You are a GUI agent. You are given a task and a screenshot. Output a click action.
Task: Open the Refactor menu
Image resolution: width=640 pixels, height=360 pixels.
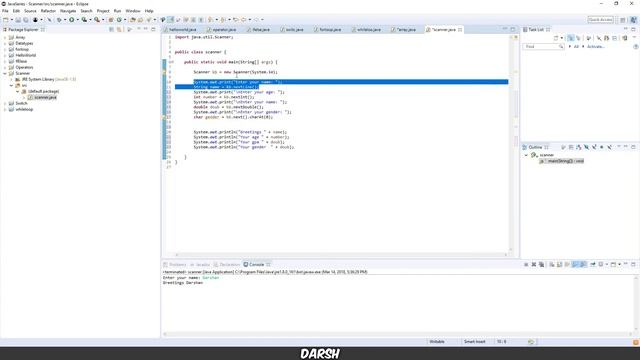pyautogui.click(x=48, y=11)
